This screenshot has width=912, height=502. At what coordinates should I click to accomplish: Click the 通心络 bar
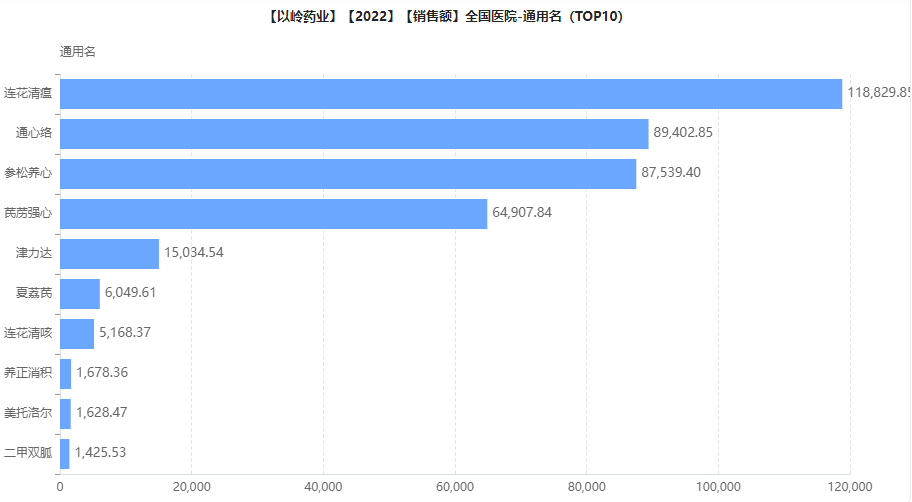click(354, 134)
